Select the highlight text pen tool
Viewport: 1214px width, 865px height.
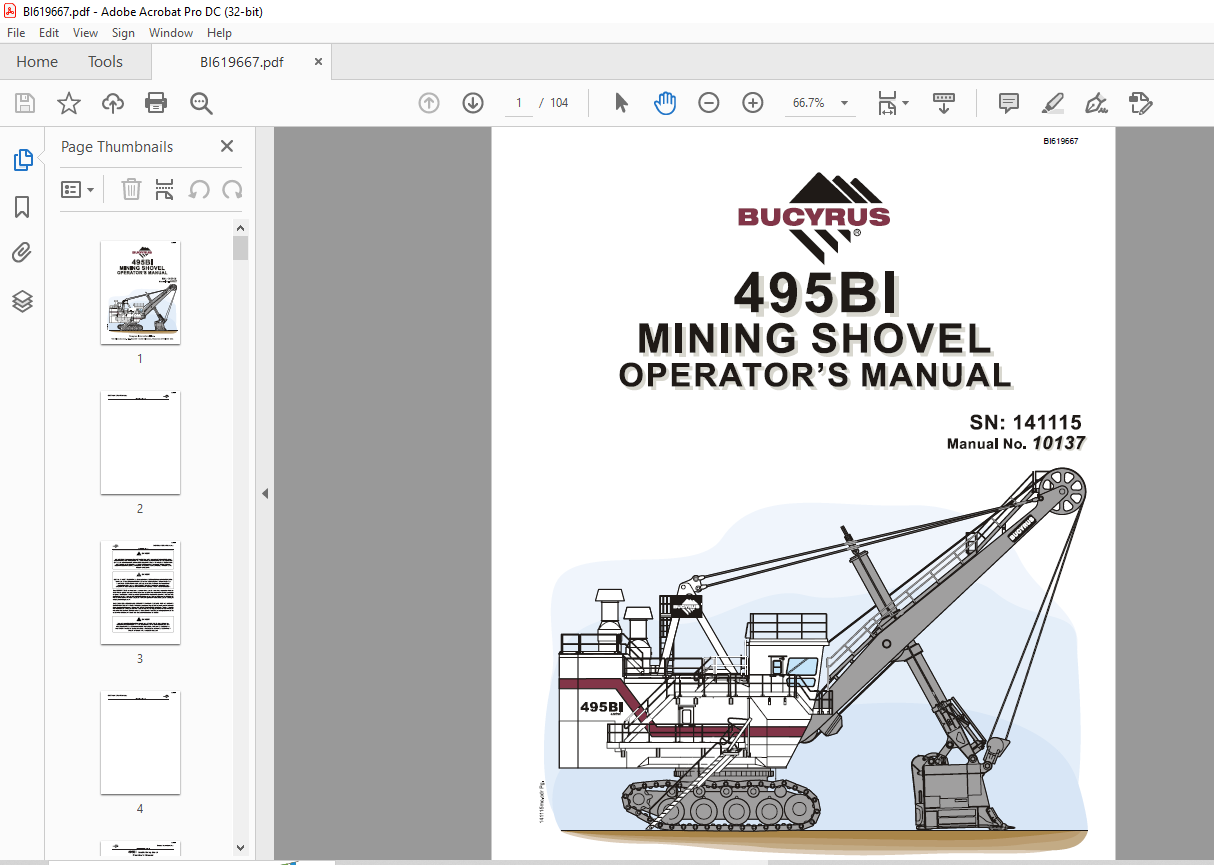point(1052,103)
